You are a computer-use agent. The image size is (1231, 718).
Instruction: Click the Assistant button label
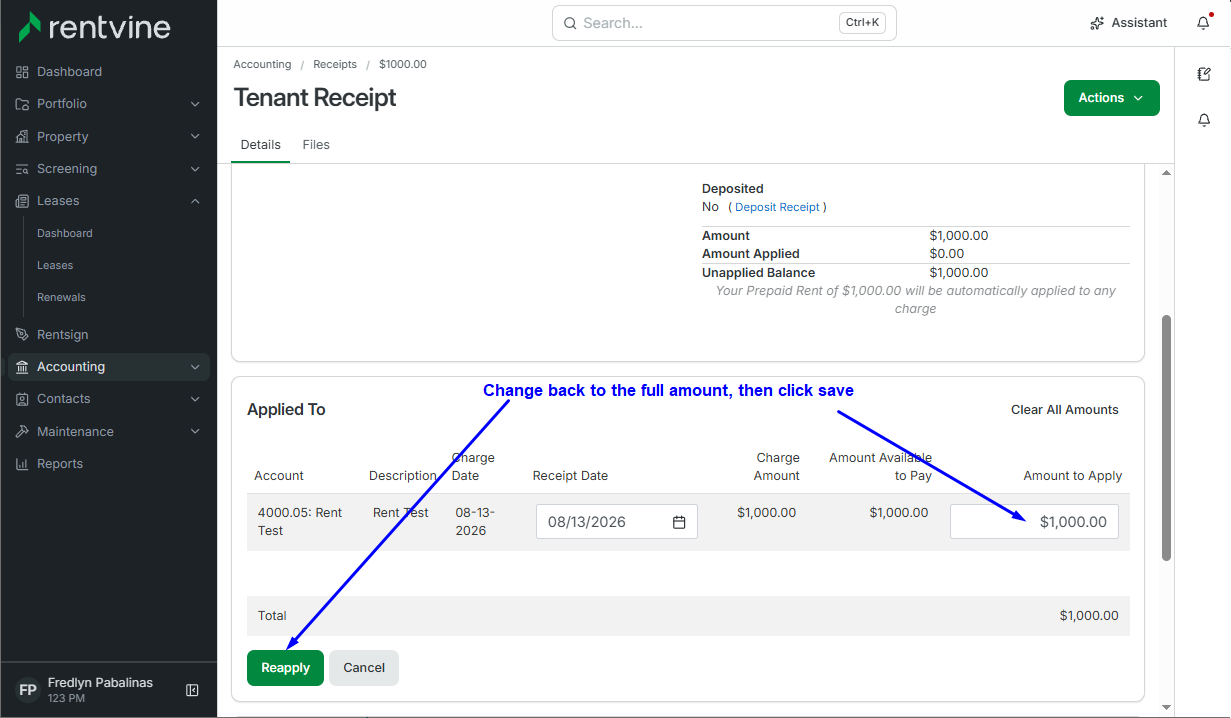click(1139, 23)
